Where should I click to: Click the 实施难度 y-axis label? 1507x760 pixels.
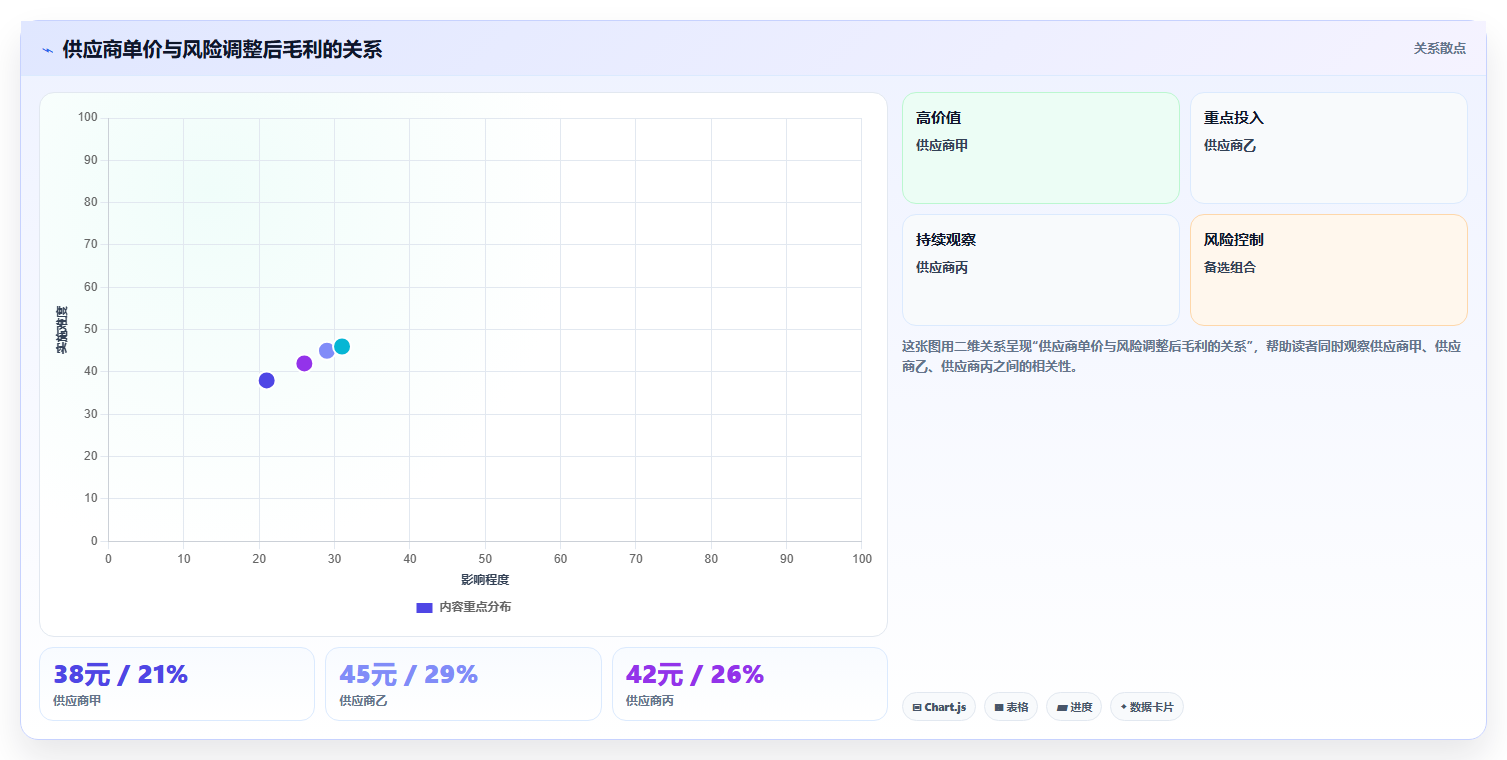click(62, 330)
